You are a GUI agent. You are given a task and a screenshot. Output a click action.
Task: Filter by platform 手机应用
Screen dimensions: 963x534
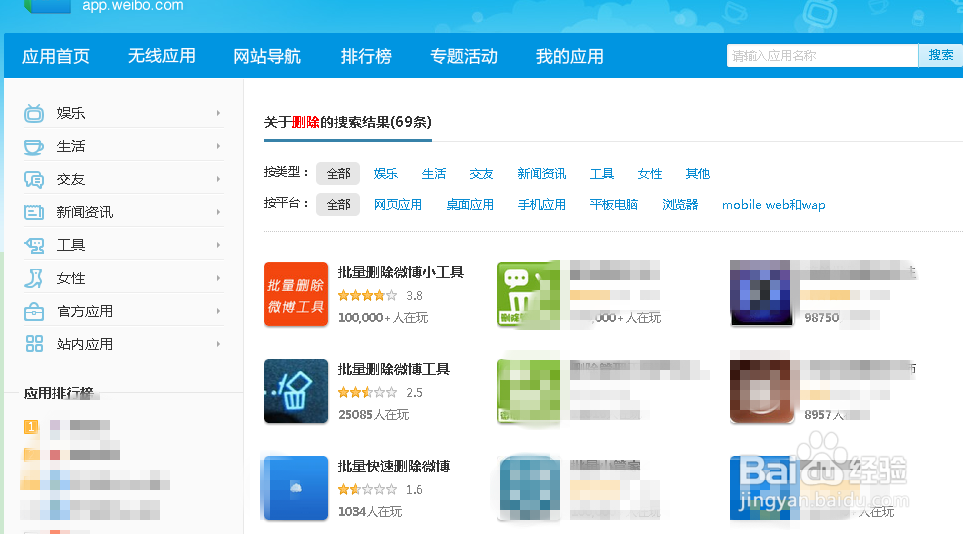point(542,205)
